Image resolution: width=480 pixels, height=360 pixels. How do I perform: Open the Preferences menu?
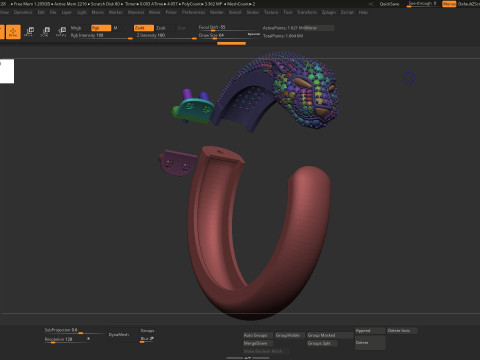194,12
